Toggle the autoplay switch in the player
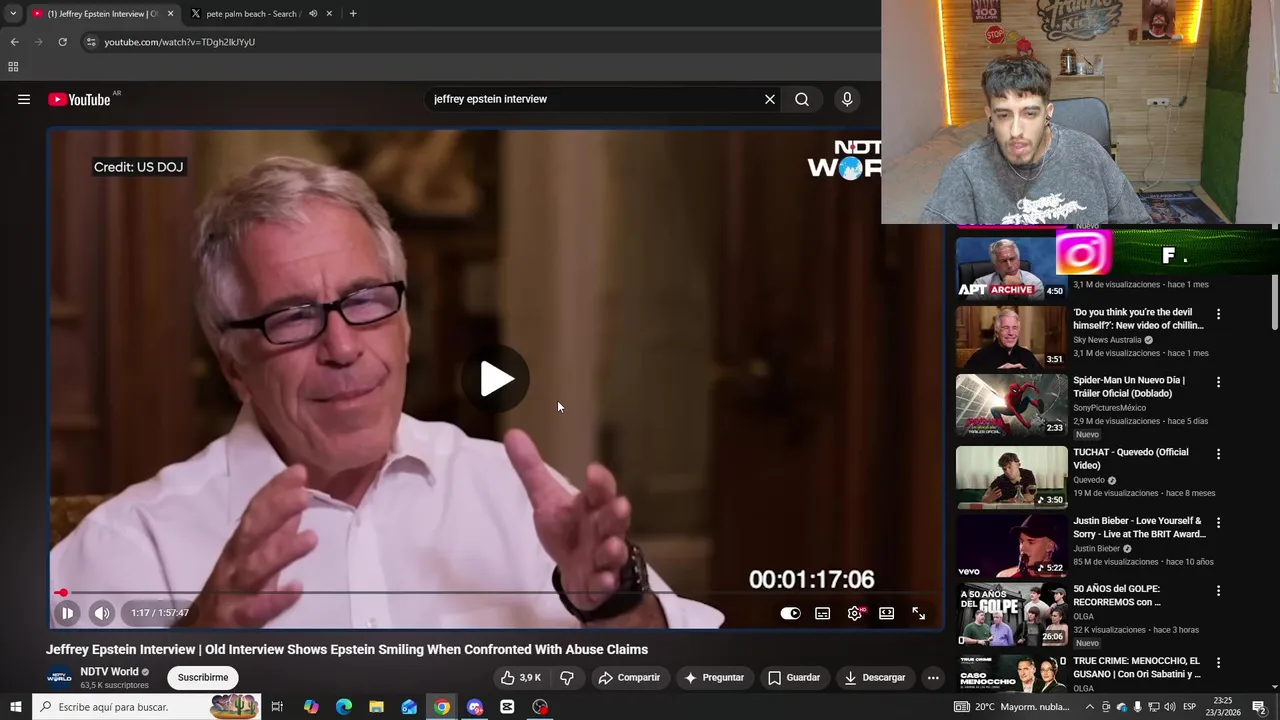This screenshot has width=1280, height=720. coord(790,613)
